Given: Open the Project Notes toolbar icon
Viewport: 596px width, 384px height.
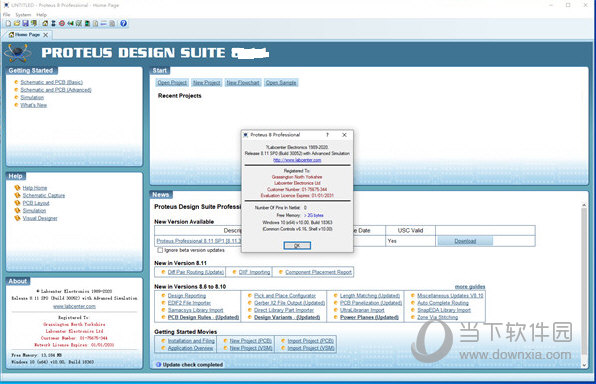Looking at the screenshot, I should (x=112, y=24).
